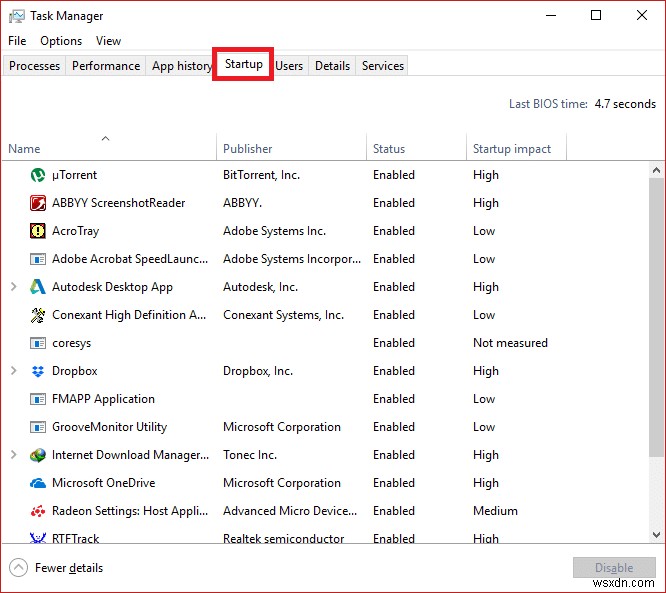666x593 pixels.
Task: Open the Options menu
Action: click(61, 41)
